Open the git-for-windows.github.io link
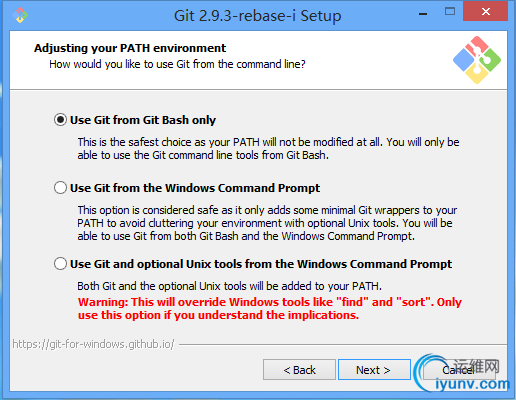Screen dimensions: 516x400 93,344
